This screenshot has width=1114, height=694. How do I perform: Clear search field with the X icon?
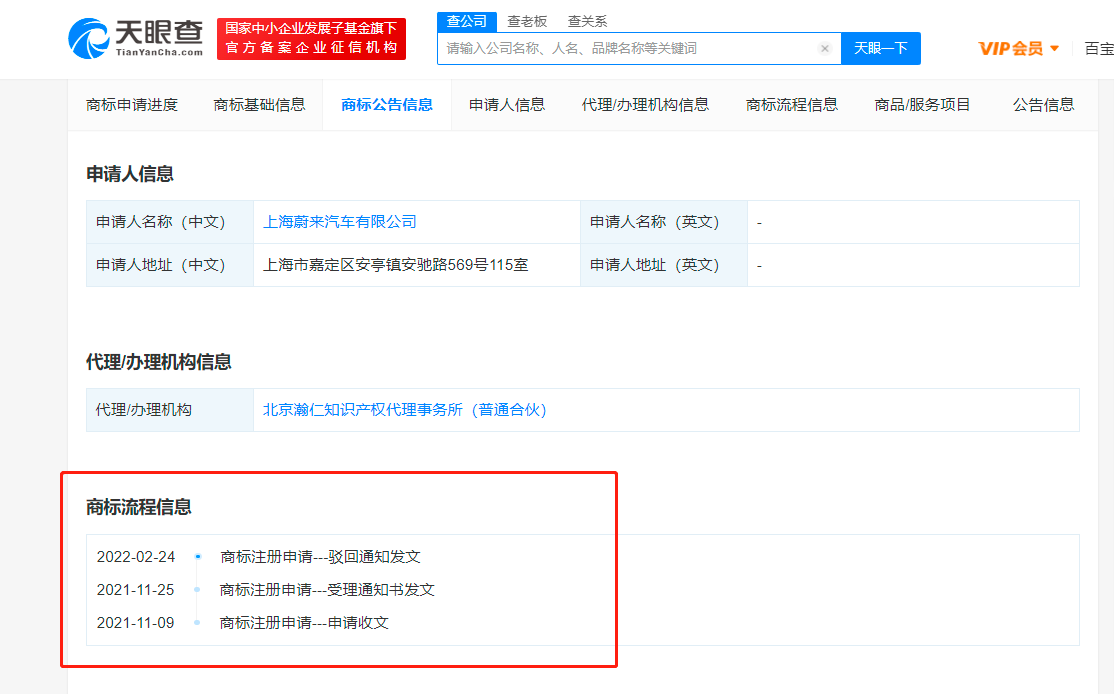[825, 48]
